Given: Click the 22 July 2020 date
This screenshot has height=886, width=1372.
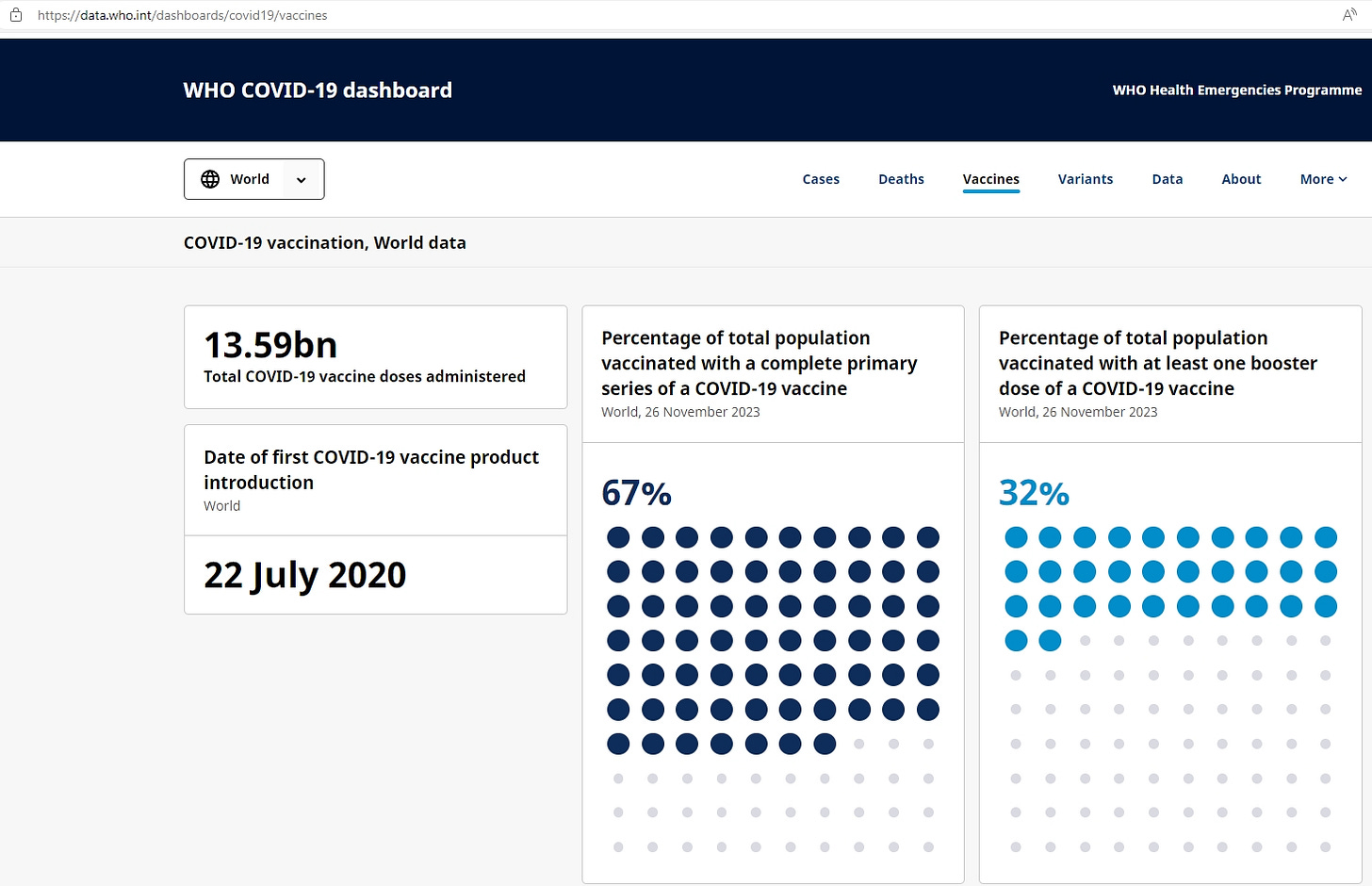Looking at the screenshot, I should tap(304, 575).
